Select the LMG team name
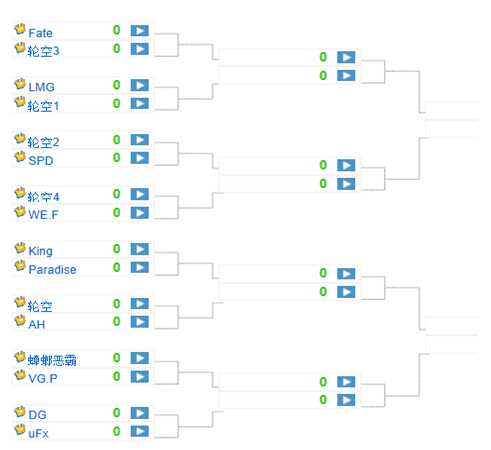Screen dimensions: 491x450 [x=41, y=87]
